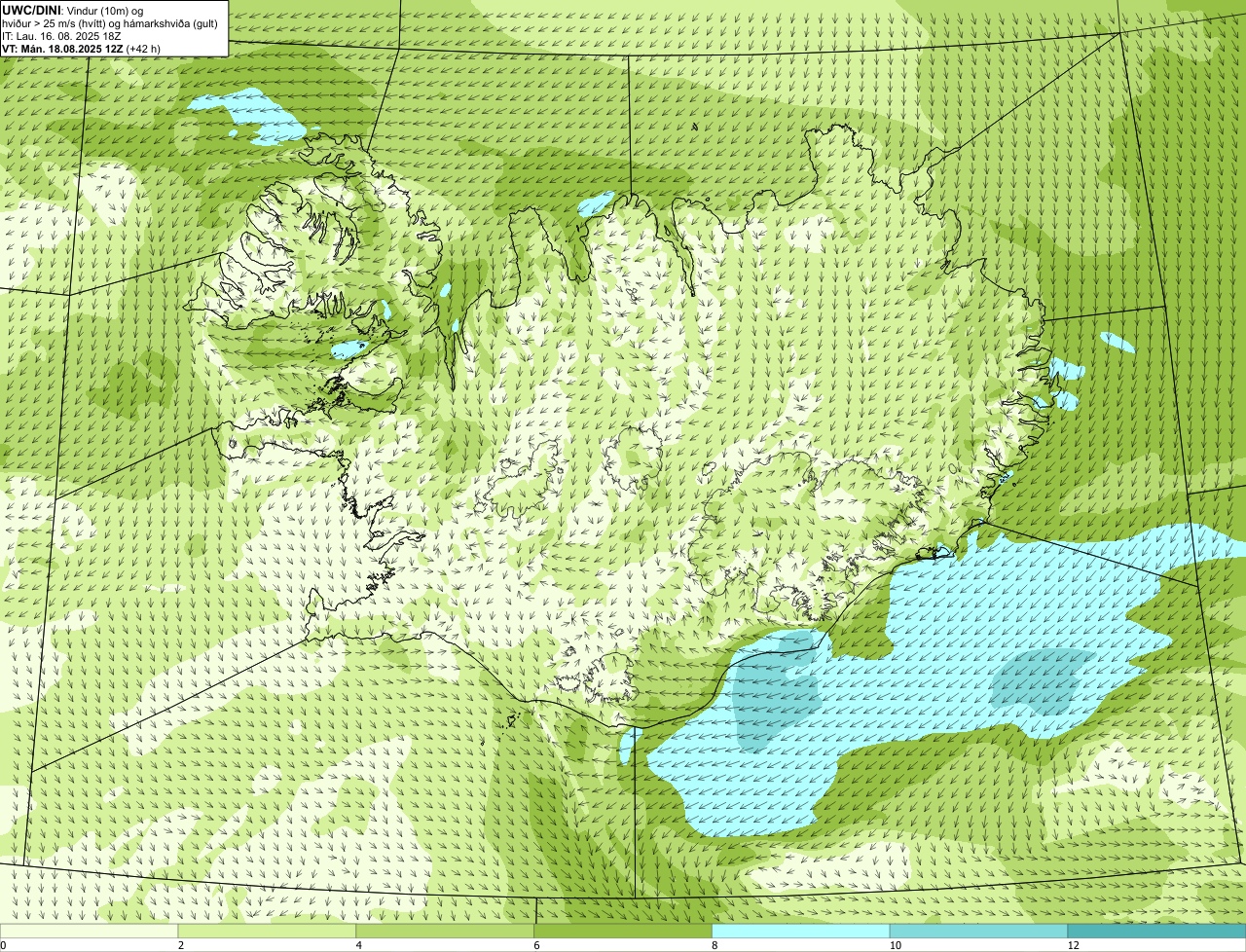Viewport: 1246px width, 952px height.
Task: Select the 2–4 m/s light green scale segment
Action: pyautogui.click(x=267, y=931)
